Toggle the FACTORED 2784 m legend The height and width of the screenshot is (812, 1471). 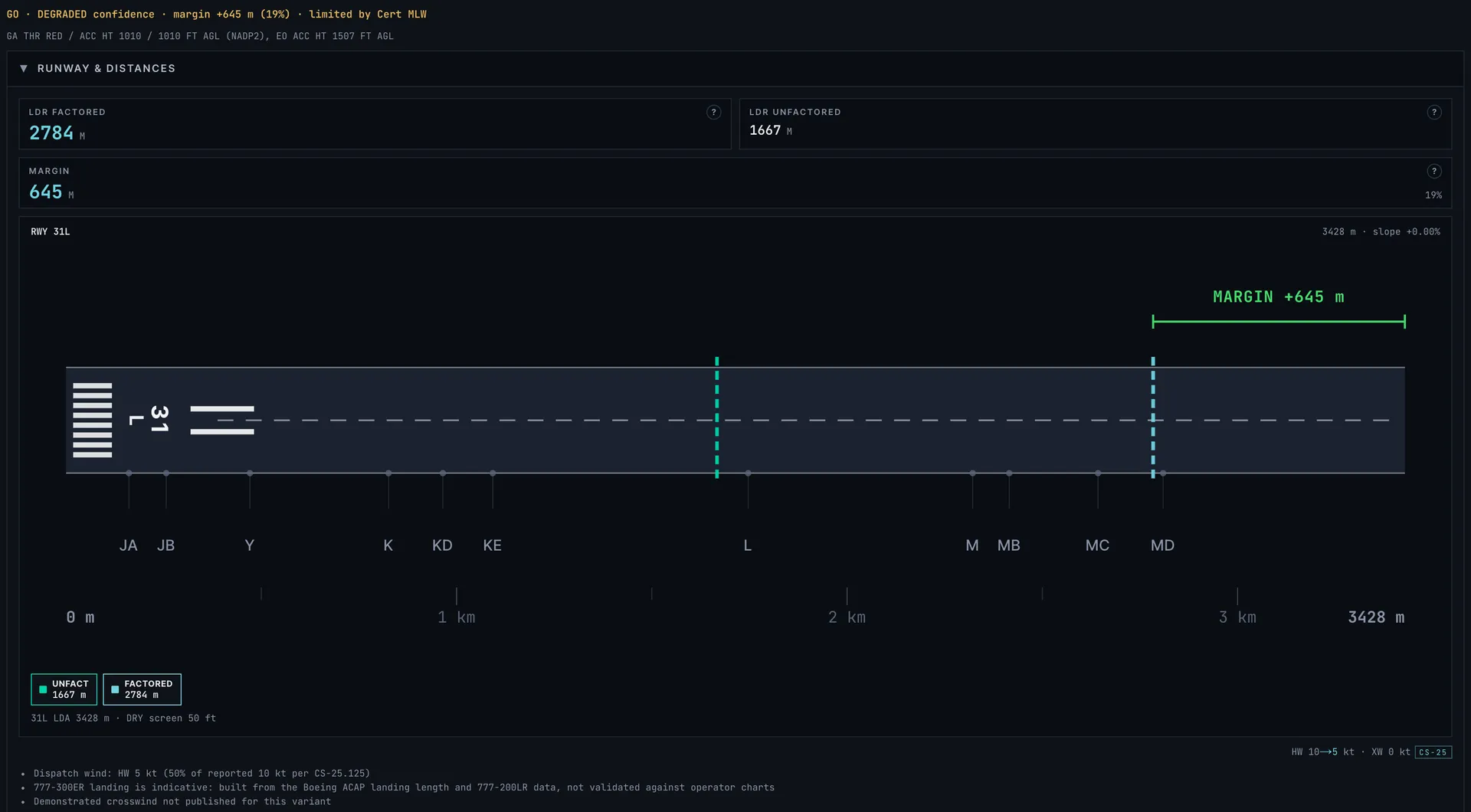142,689
